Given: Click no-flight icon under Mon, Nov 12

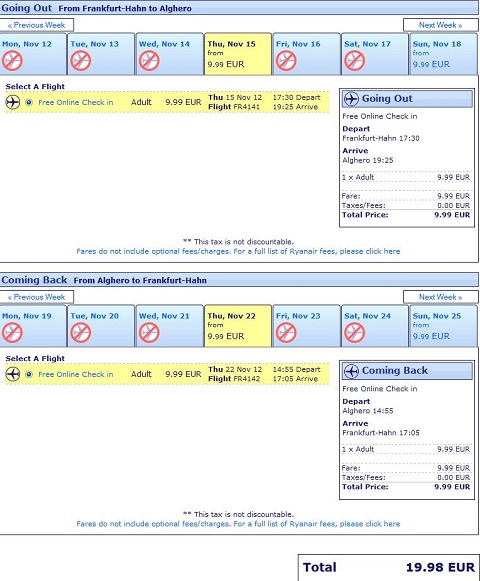Looking at the screenshot, I should pos(12,61).
